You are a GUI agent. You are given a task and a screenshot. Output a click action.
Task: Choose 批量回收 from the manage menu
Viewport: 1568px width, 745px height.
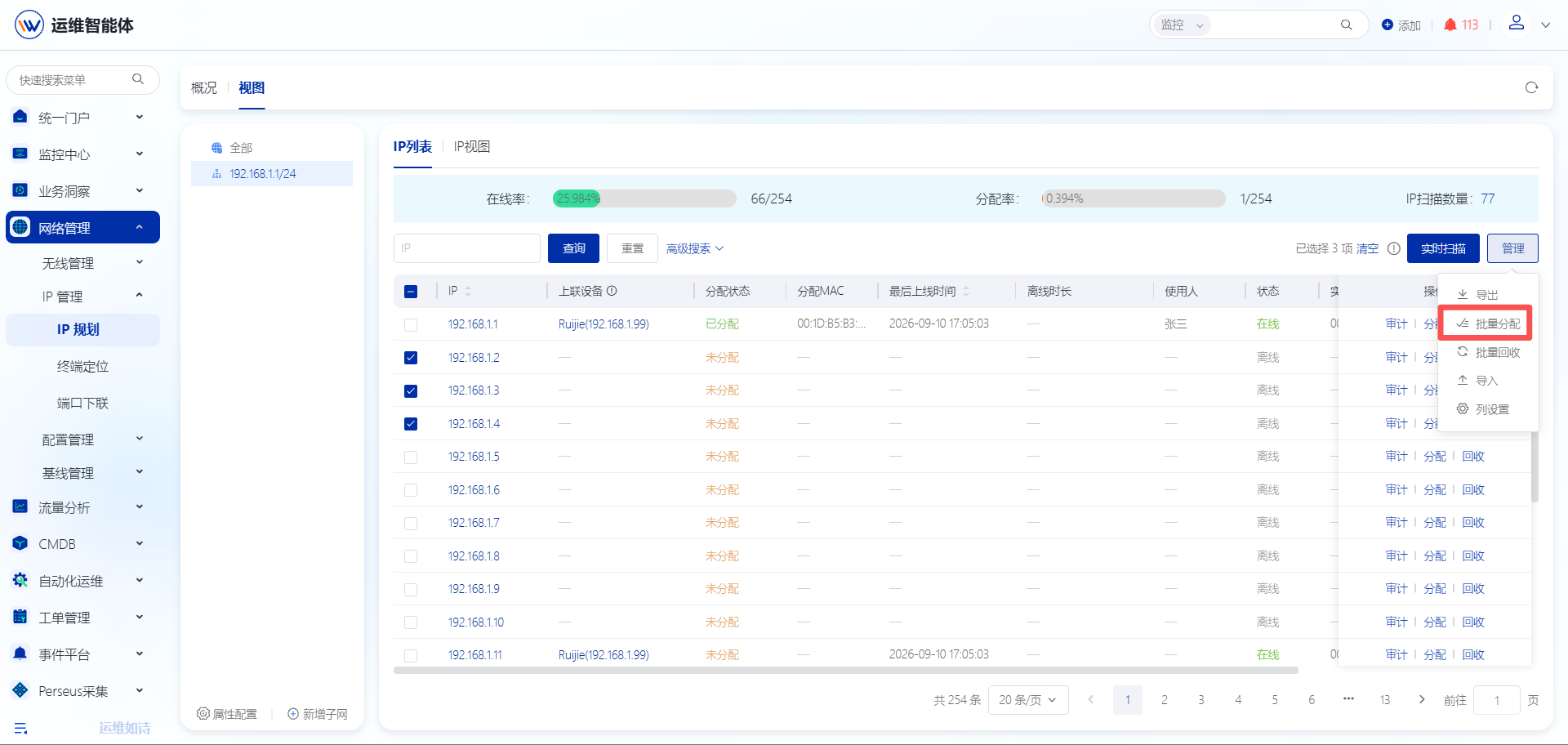click(x=1488, y=352)
